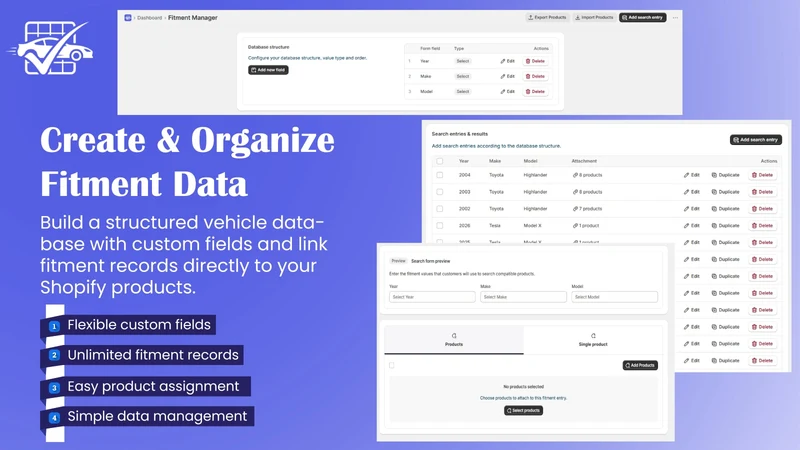Toggle the checkbox beside the Add Products button

click(x=392, y=365)
